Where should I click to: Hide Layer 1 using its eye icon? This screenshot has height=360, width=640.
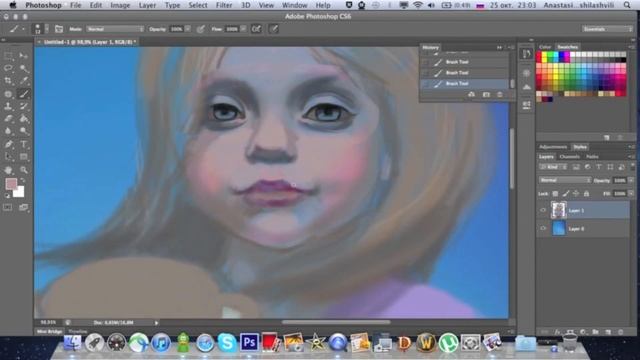(x=543, y=210)
